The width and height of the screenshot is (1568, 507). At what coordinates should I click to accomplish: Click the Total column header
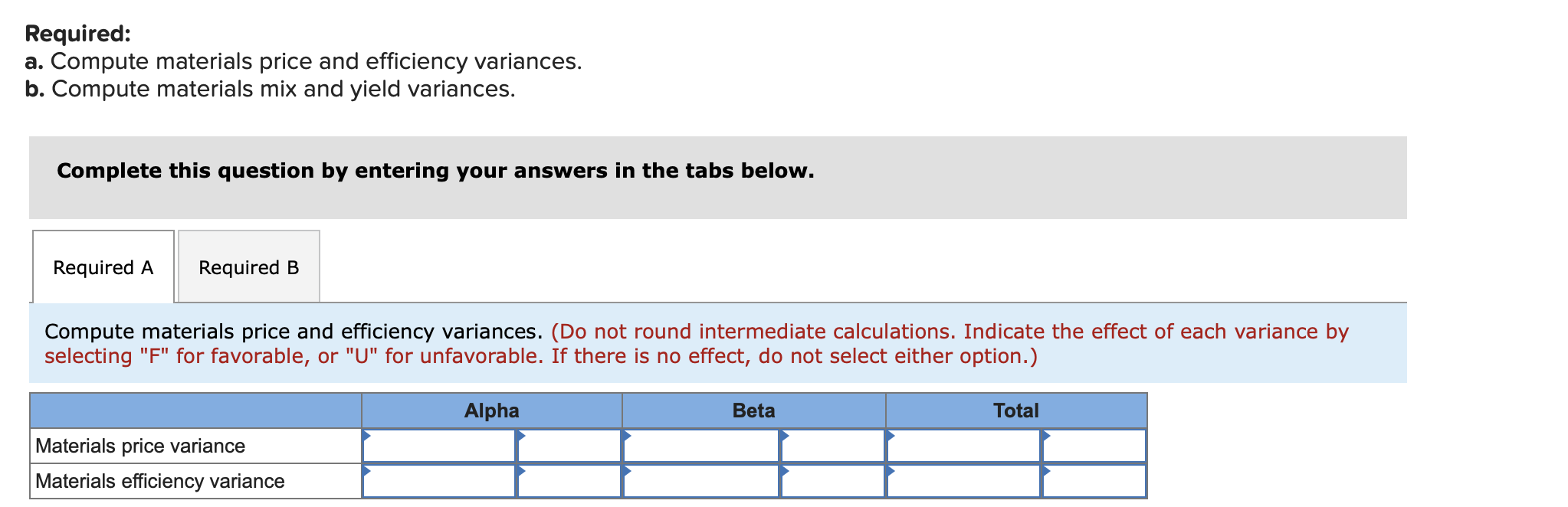click(1015, 411)
